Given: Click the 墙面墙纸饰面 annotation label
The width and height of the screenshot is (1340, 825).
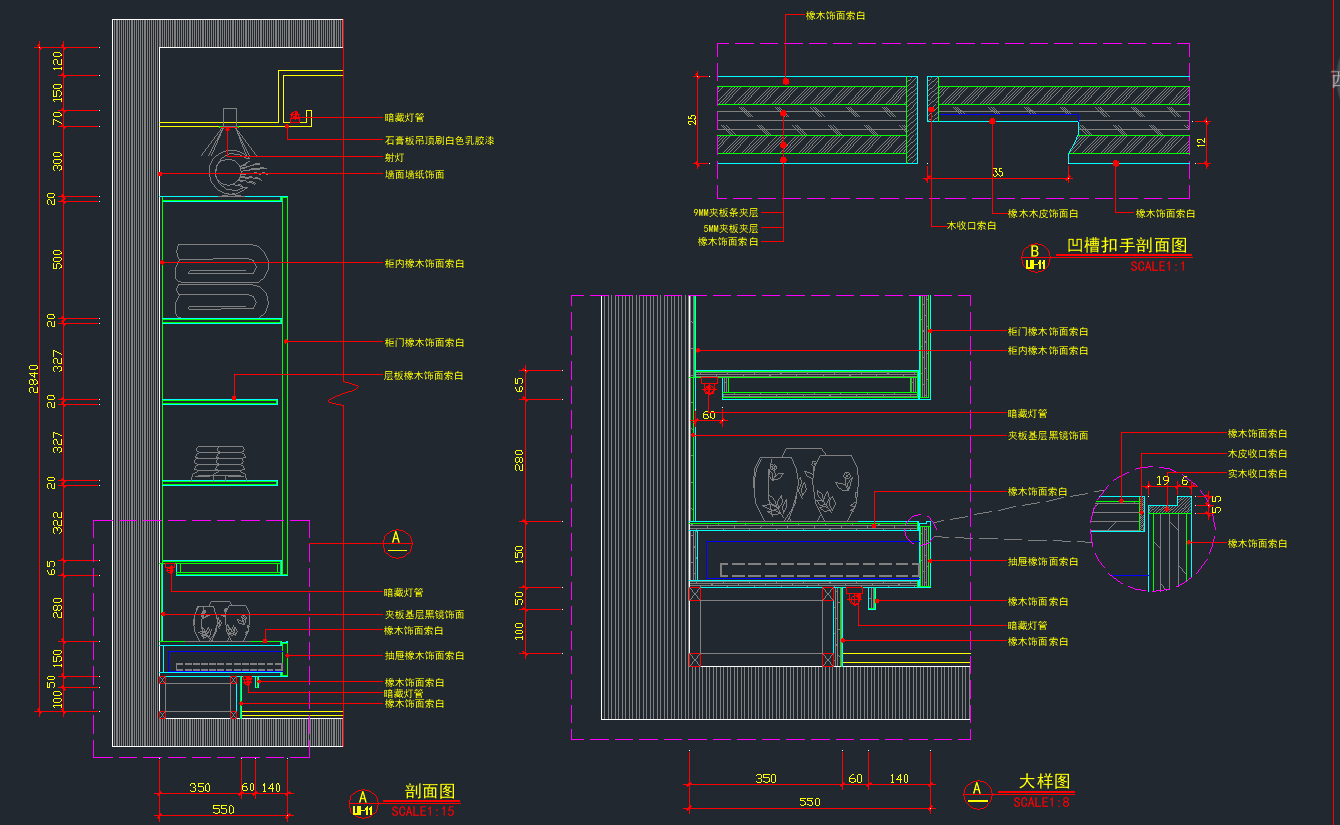Looking at the screenshot, I should [x=414, y=174].
